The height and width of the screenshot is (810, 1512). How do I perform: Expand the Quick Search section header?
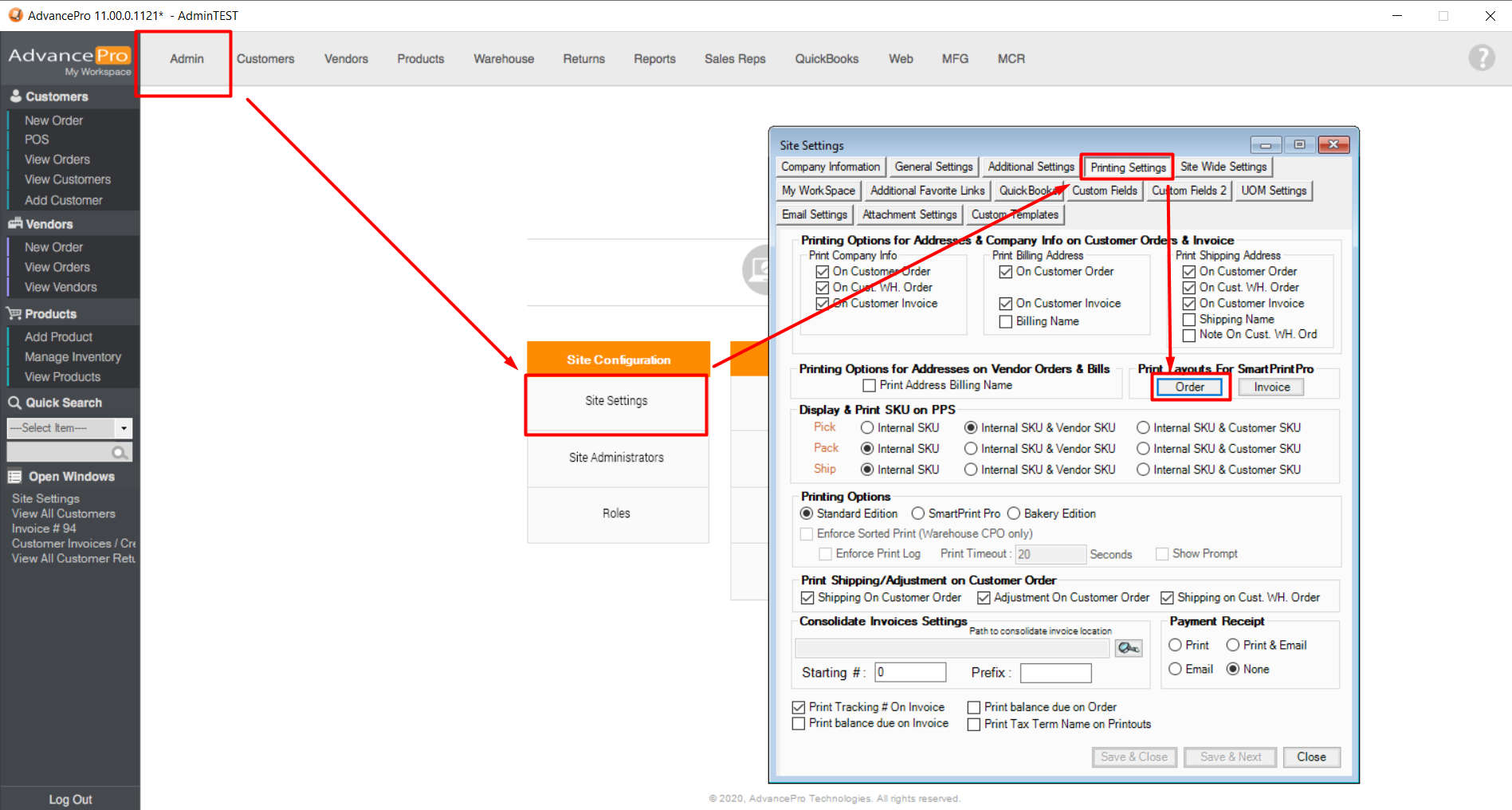64,403
